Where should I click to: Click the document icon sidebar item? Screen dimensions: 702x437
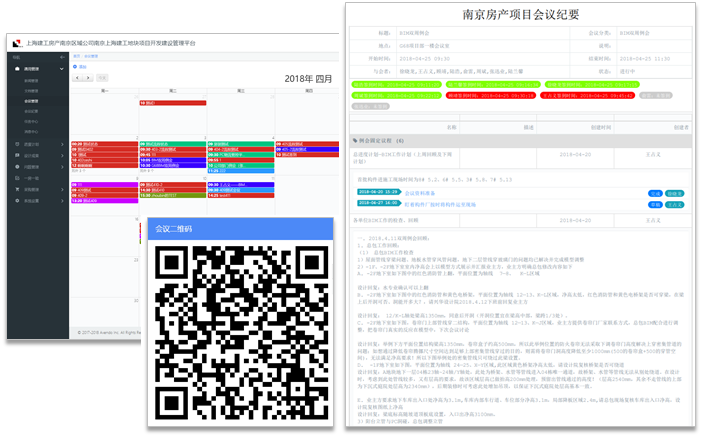(x=17, y=178)
